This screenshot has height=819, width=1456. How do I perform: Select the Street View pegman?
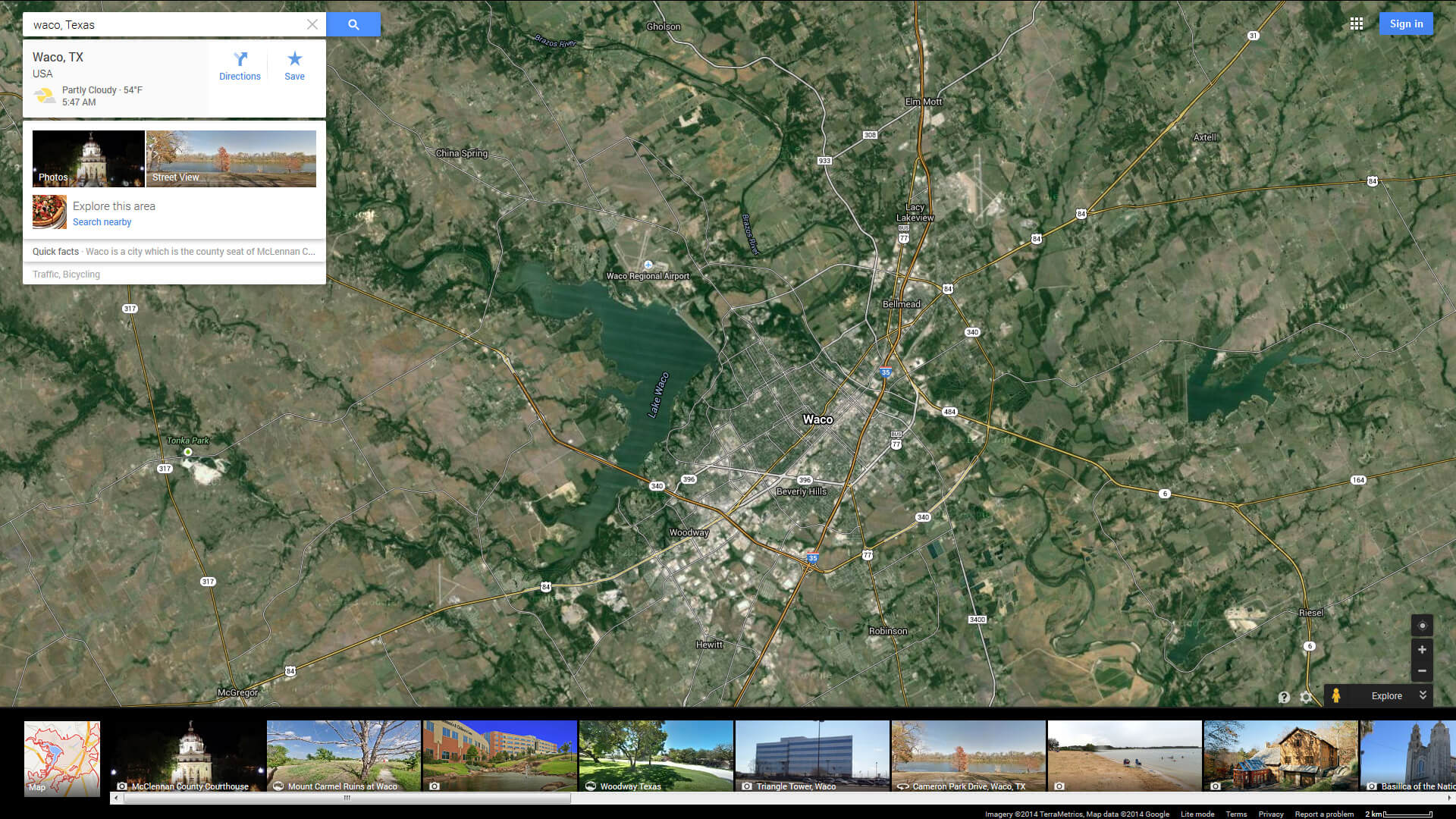pyautogui.click(x=1336, y=695)
